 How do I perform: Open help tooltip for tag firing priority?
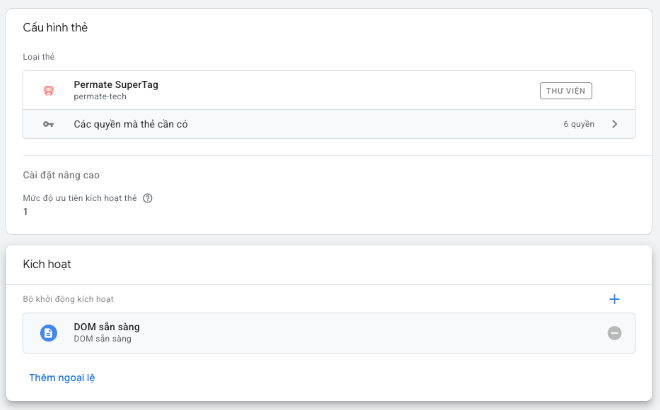pos(148,198)
